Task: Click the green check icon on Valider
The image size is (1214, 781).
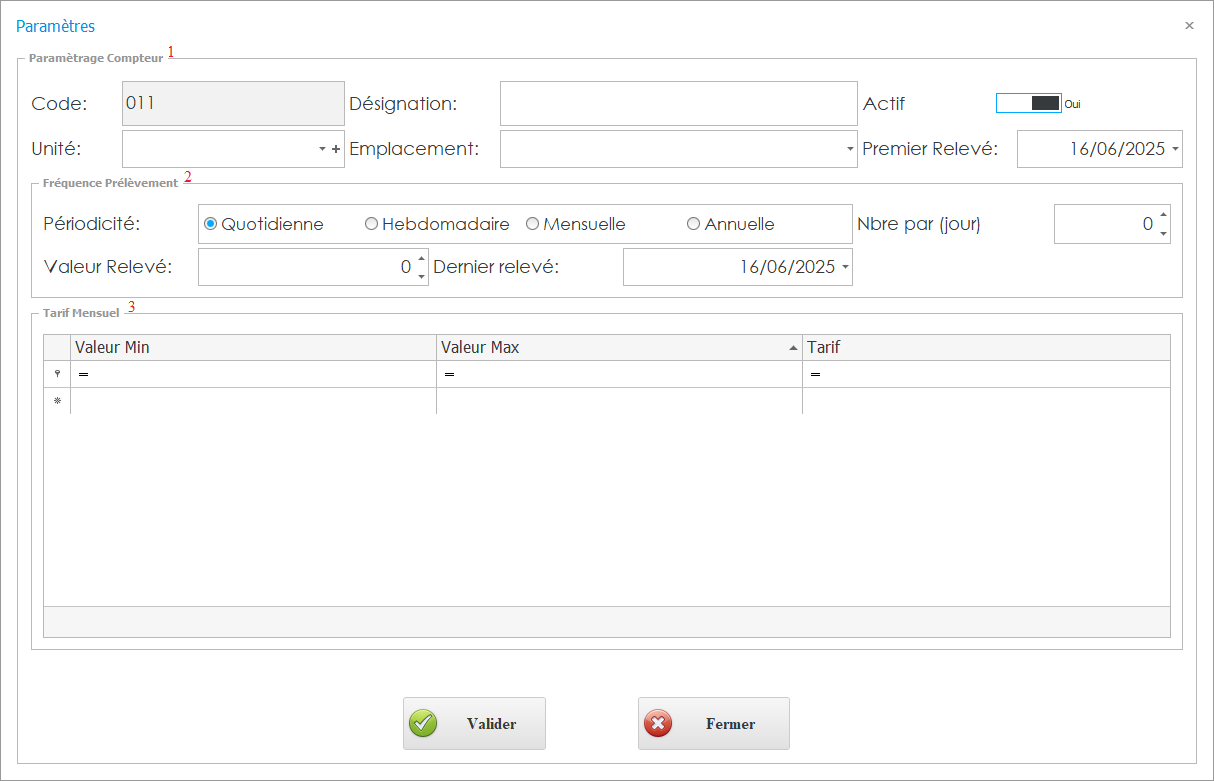Action: (x=423, y=723)
